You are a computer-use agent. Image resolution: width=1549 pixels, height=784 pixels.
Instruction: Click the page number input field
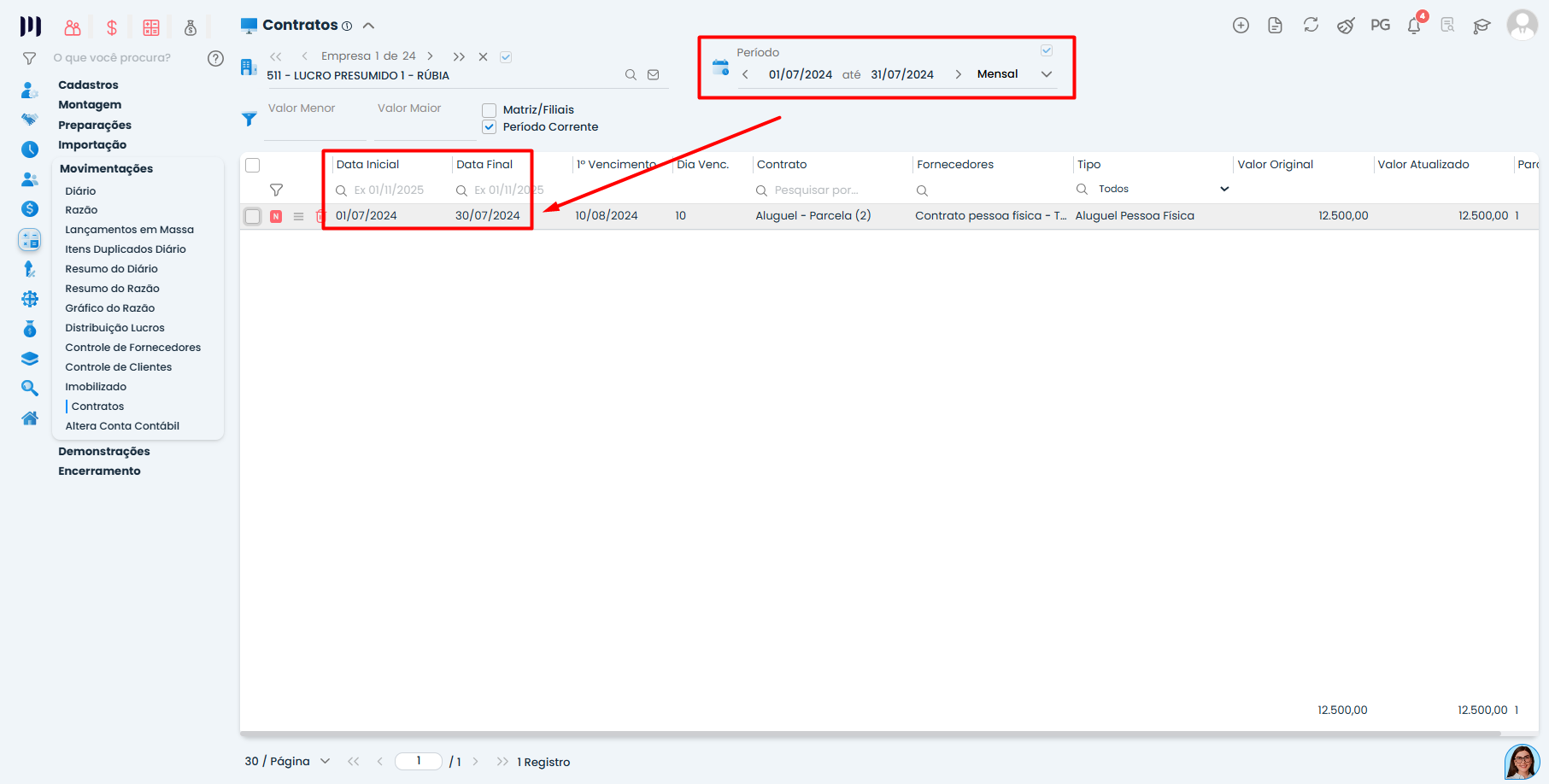pyautogui.click(x=418, y=761)
